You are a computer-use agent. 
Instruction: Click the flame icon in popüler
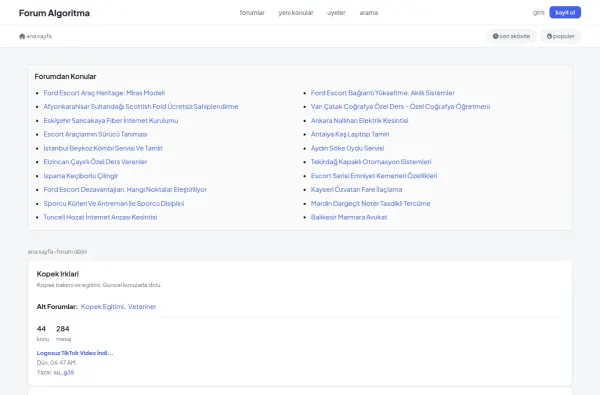point(549,36)
